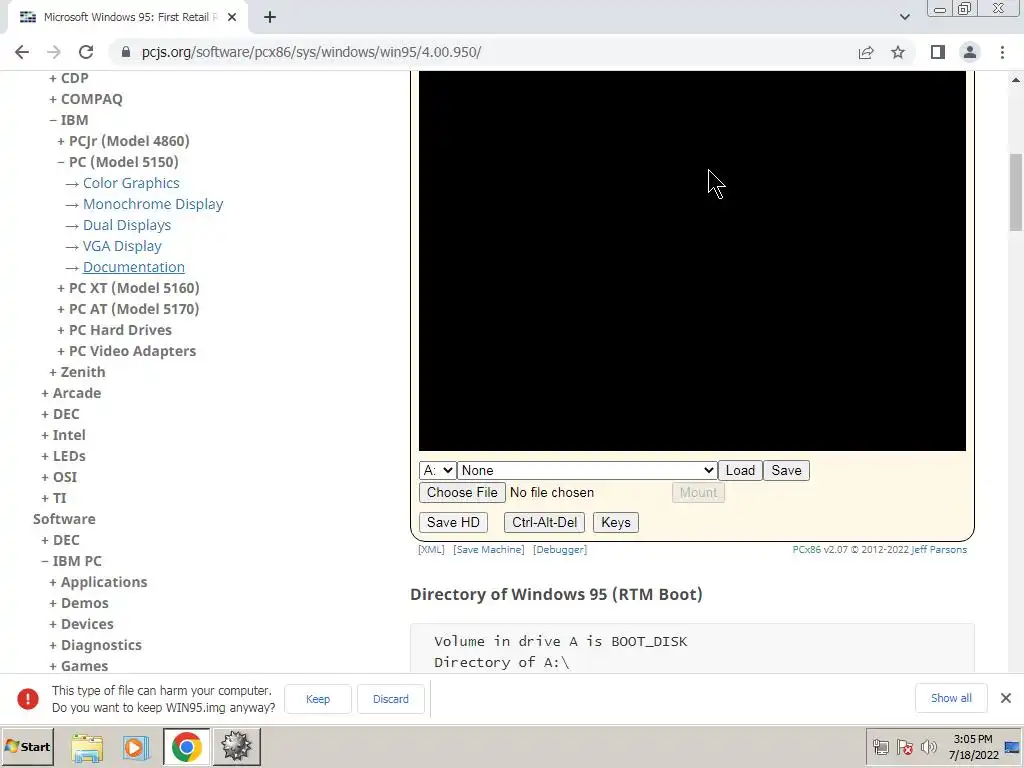The height and width of the screenshot is (768, 1024).
Task: Open Windows Media Player taskbar icon
Action: click(136, 747)
